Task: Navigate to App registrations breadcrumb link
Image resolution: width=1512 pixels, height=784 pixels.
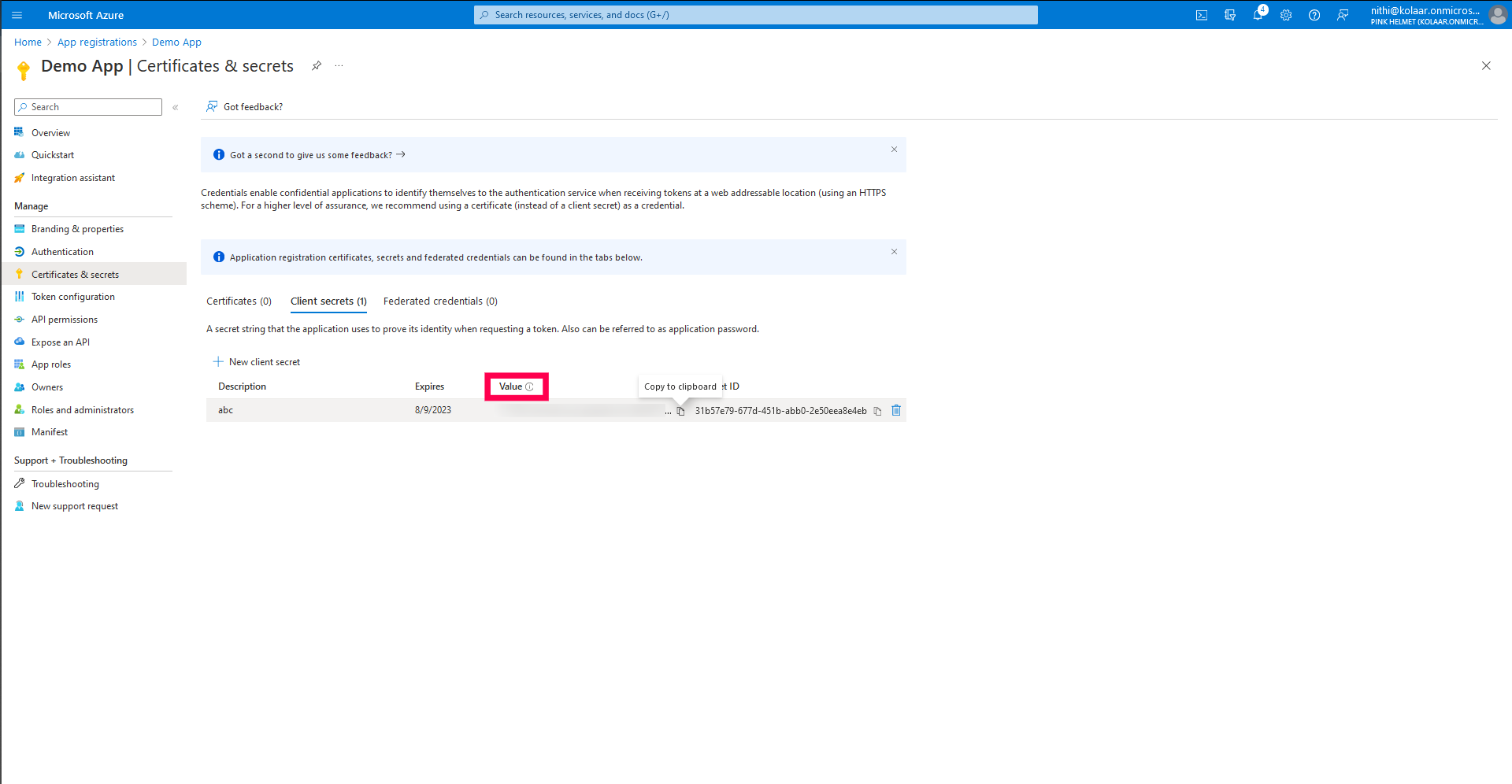Action: (x=97, y=42)
